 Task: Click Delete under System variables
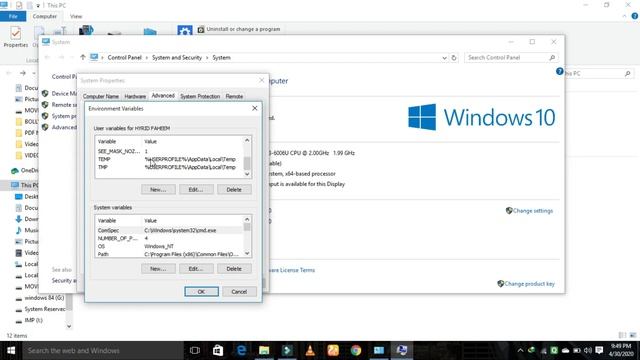(234, 269)
